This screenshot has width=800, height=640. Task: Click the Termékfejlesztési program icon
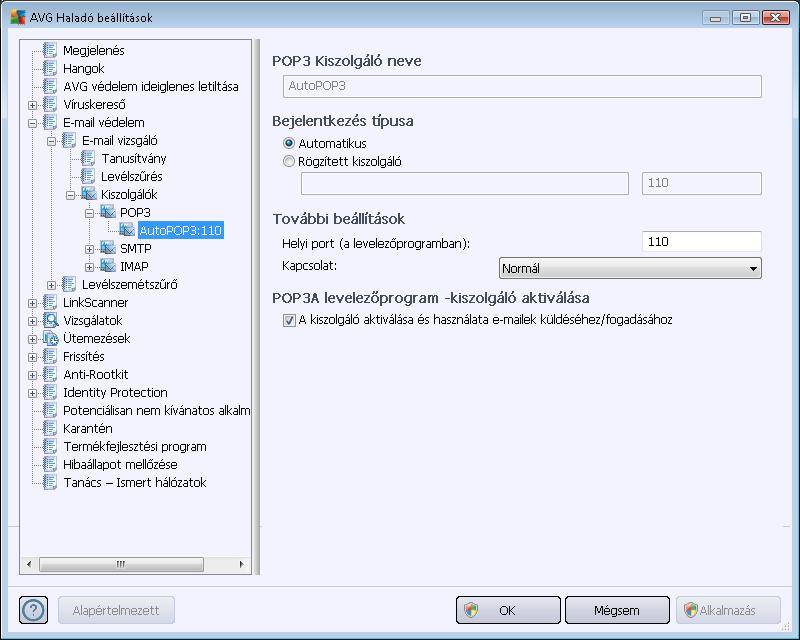tap(50, 446)
